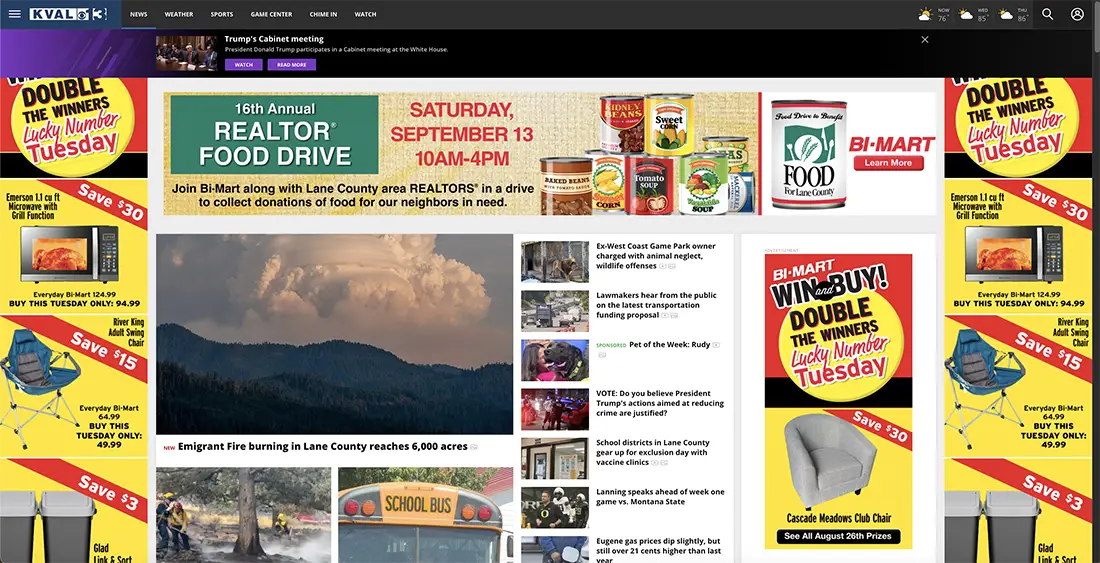Click Learn More on Bi-Mart banner
This screenshot has width=1100, height=563.
click(x=888, y=163)
